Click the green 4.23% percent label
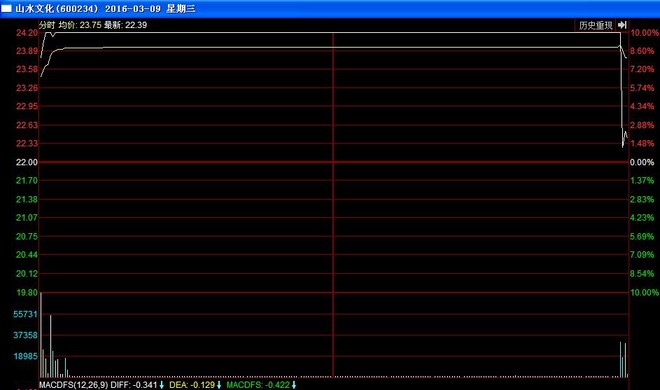Viewport: 660px width, 390px height. click(x=642, y=218)
